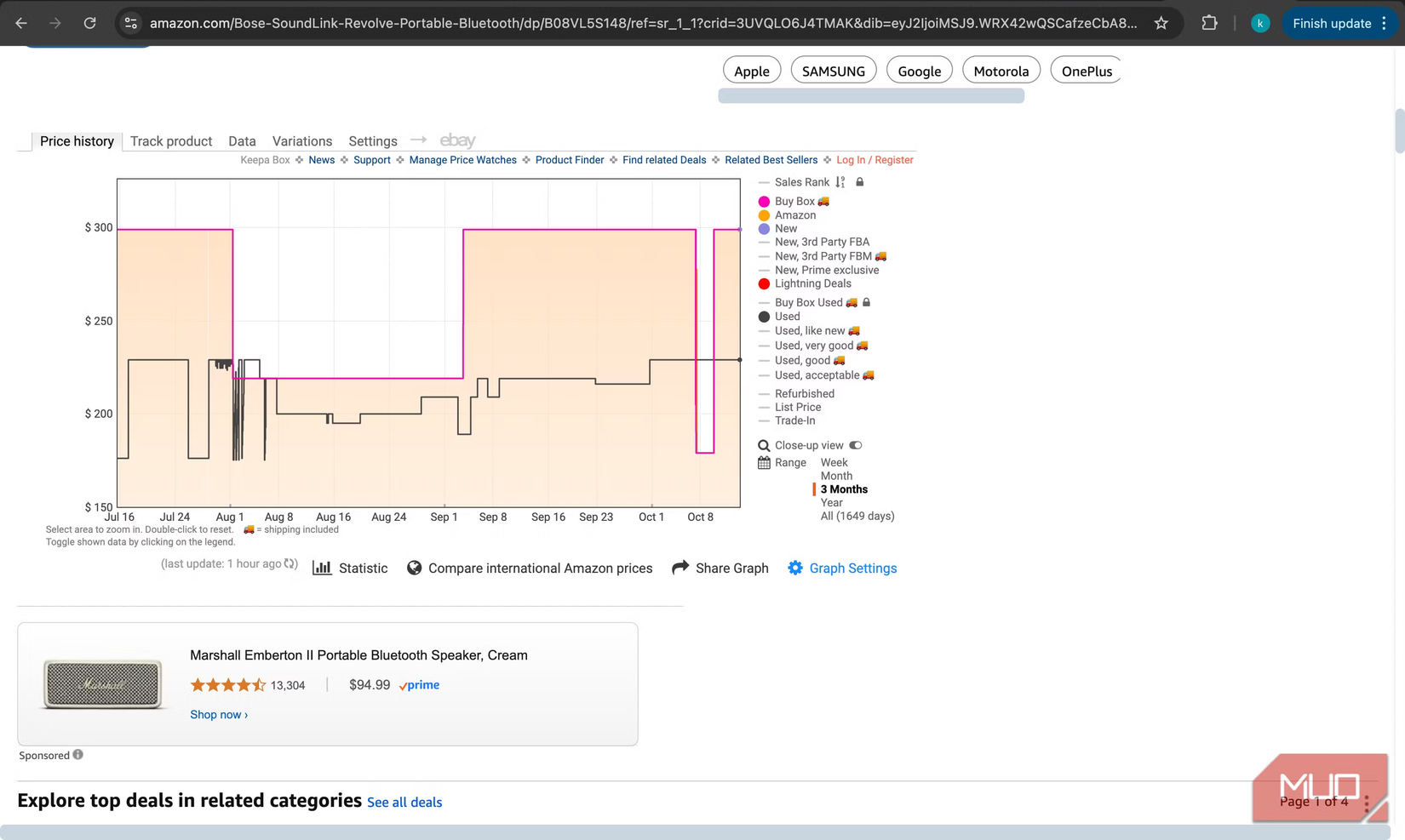Set chart range to Month
Image resolution: width=1405 pixels, height=840 pixels.
pos(836,476)
